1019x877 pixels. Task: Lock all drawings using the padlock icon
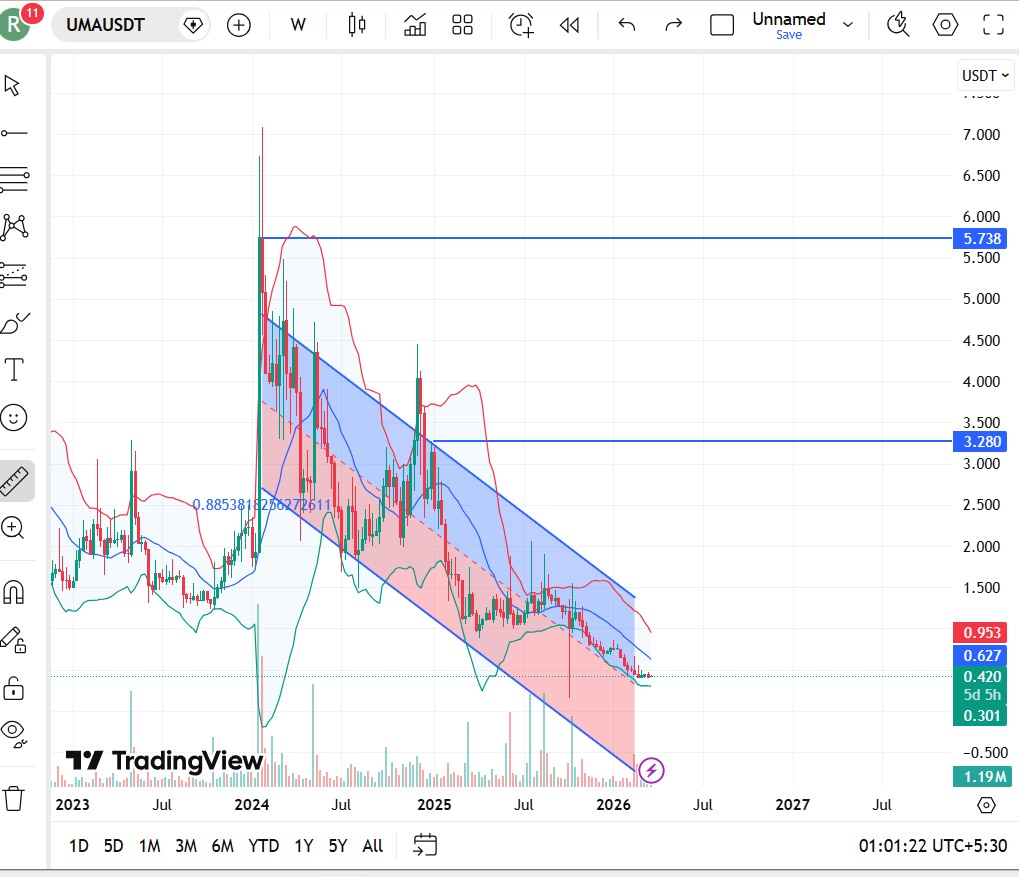click(x=14, y=688)
